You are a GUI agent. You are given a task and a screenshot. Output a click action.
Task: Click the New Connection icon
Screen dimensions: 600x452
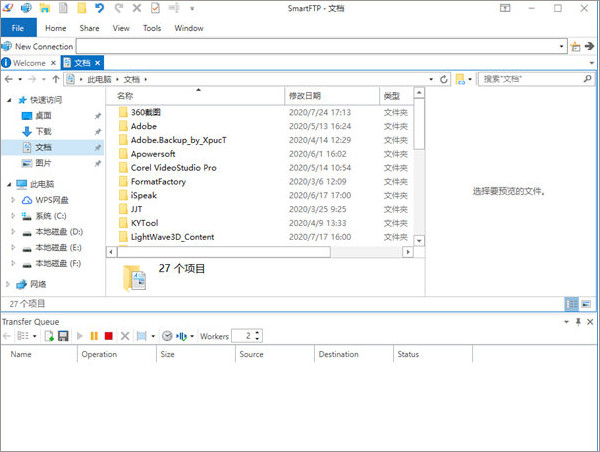point(8,46)
